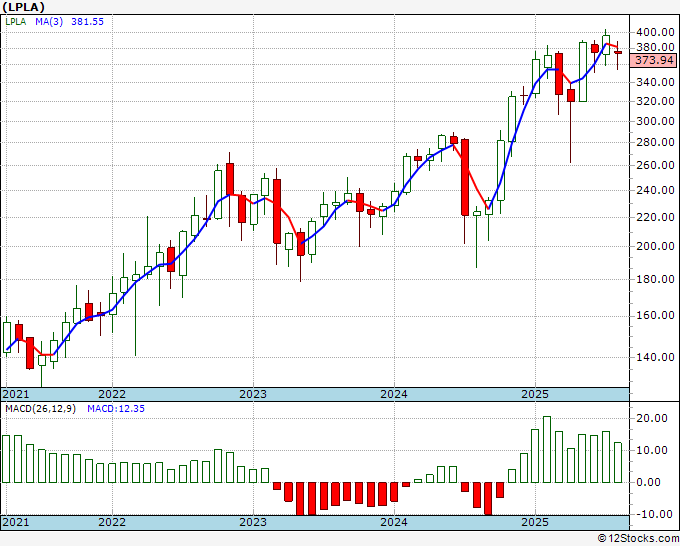Click 2022 on the MACD timeline
Viewport: 680px width, 546px height.
[112, 522]
